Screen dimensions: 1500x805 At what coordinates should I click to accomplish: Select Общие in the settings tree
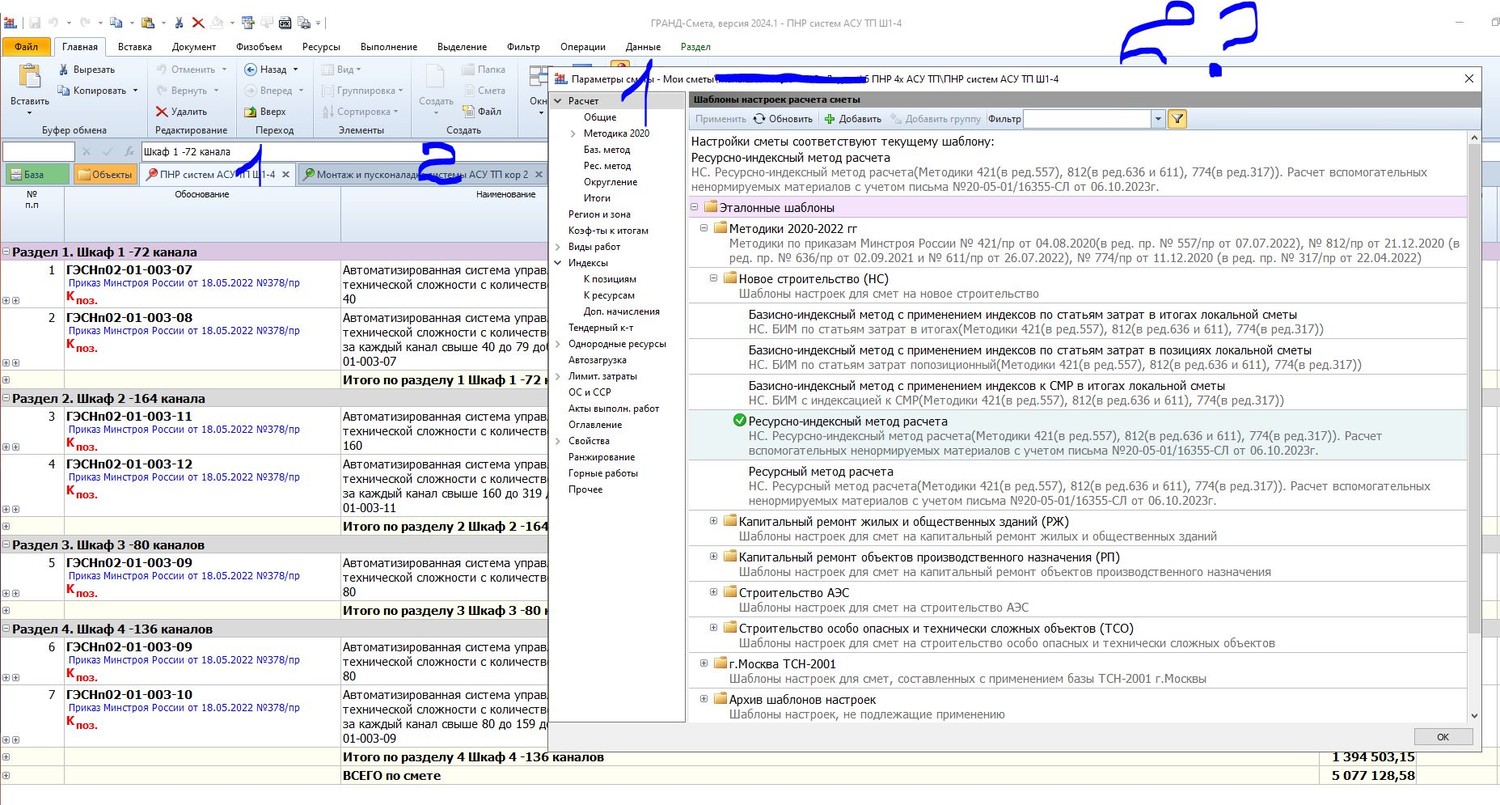point(600,117)
